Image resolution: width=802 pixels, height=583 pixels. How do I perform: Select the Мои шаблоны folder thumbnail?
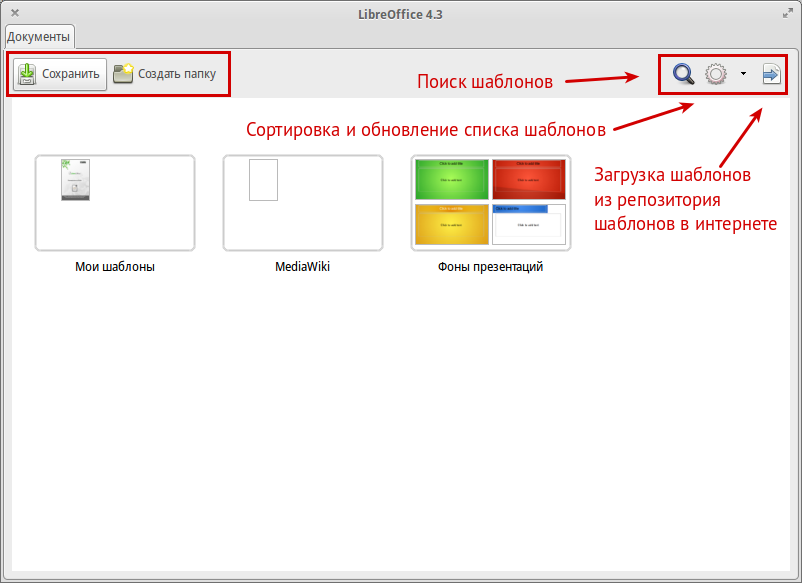pyautogui.click(x=115, y=203)
